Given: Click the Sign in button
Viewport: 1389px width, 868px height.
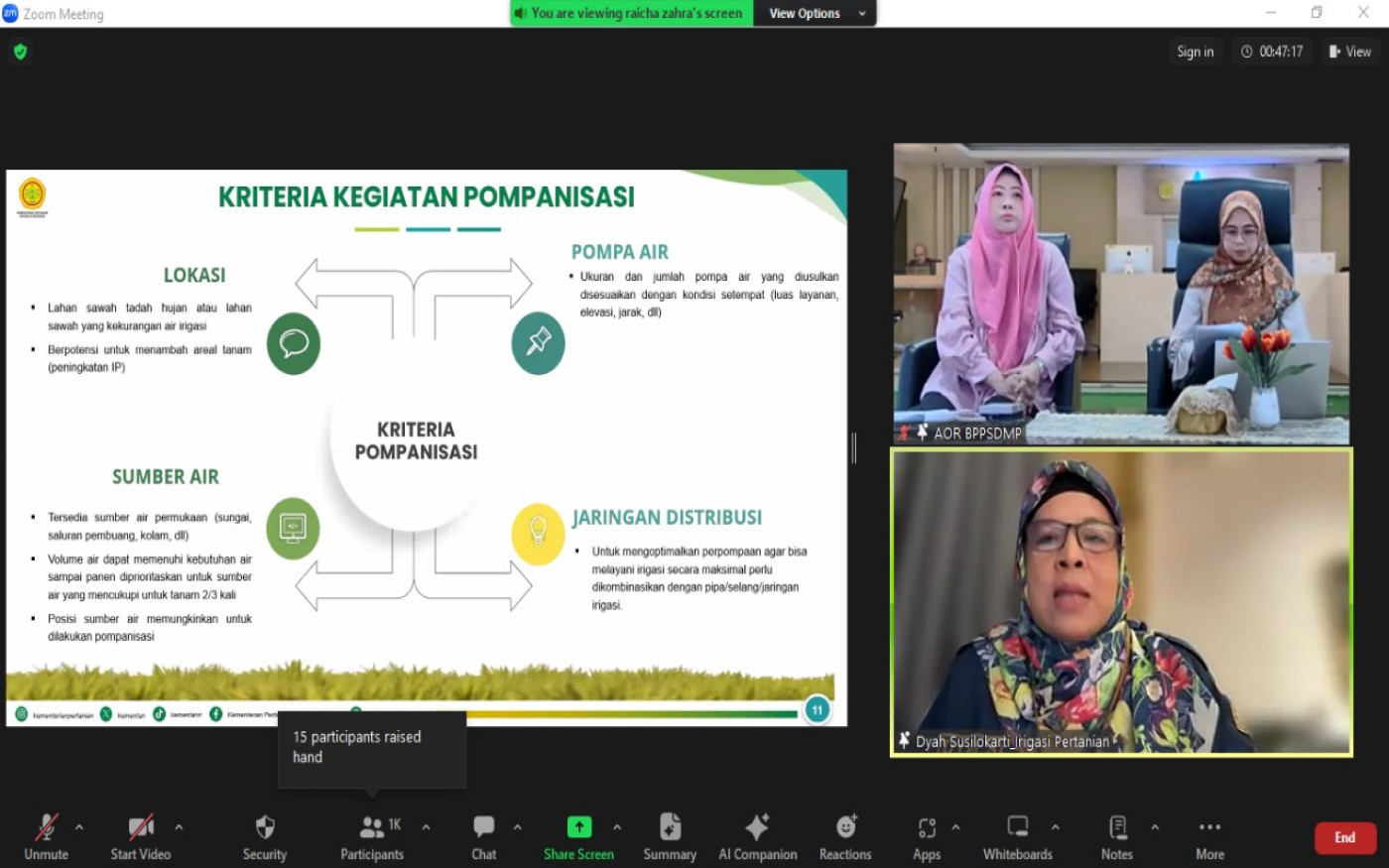Looking at the screenshot, I should (1195, 52).
